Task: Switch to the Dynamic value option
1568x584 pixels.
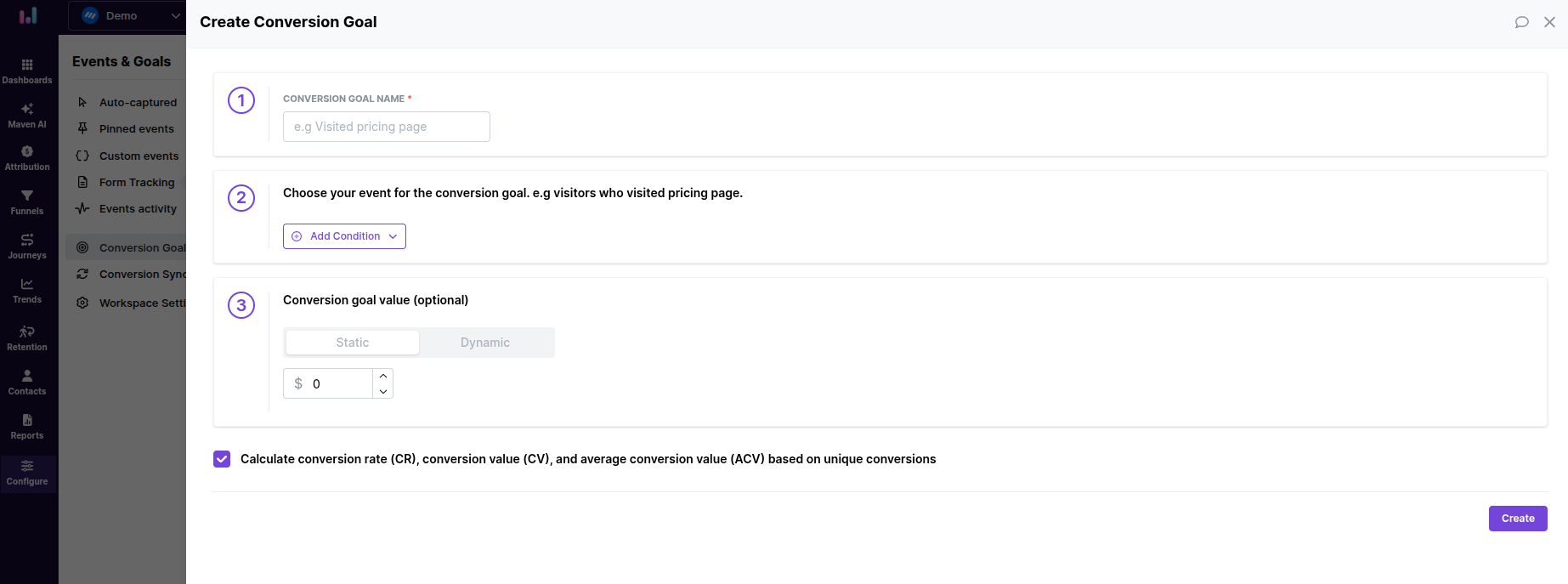Action: point(485,343)
